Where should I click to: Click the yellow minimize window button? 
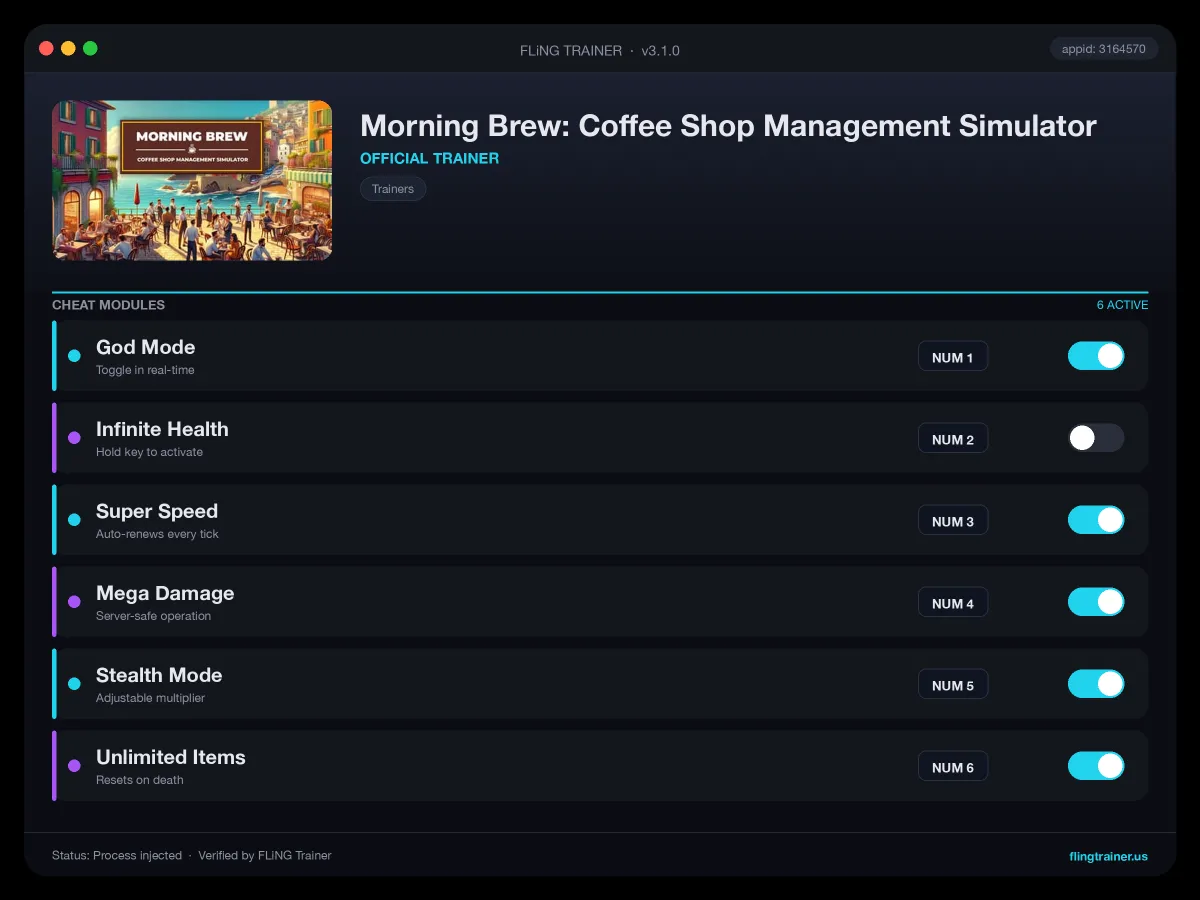point(68,48)
